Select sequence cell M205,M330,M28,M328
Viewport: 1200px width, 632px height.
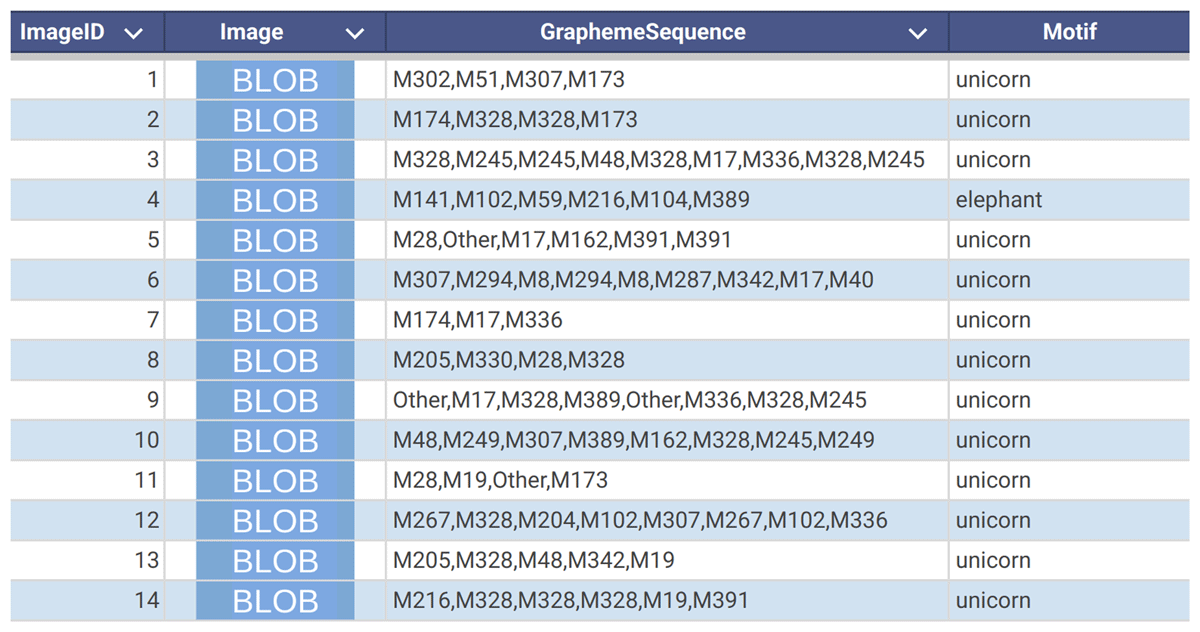(x=667, y=360)
